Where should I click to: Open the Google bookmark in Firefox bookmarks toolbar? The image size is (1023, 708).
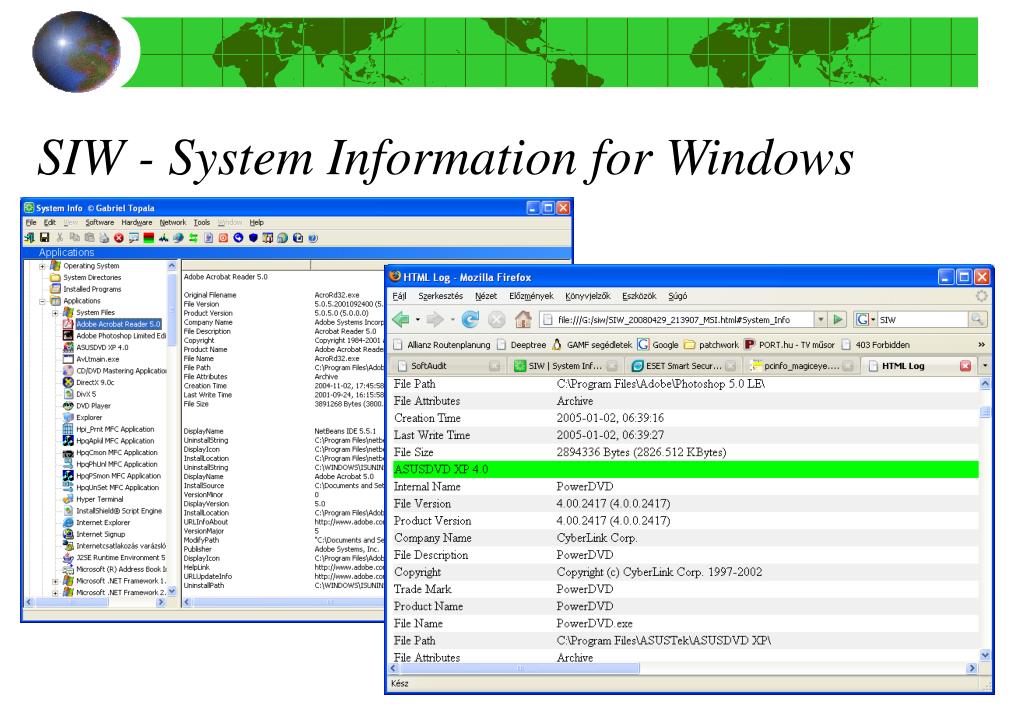(658, 345)
